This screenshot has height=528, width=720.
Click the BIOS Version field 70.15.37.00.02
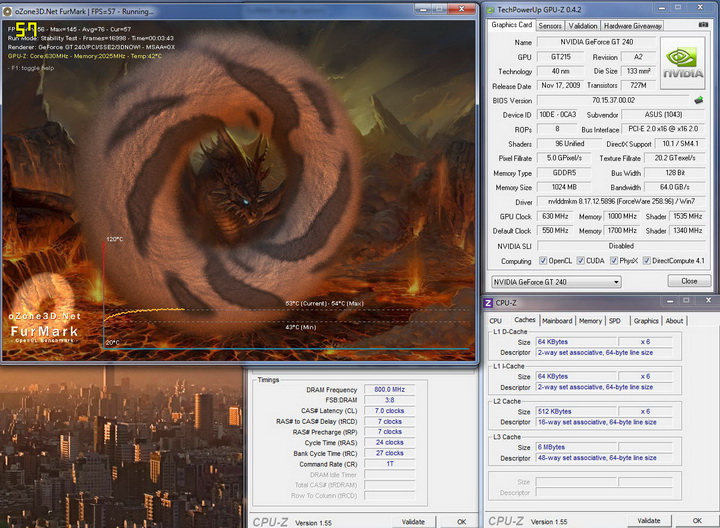pos(613,100)
